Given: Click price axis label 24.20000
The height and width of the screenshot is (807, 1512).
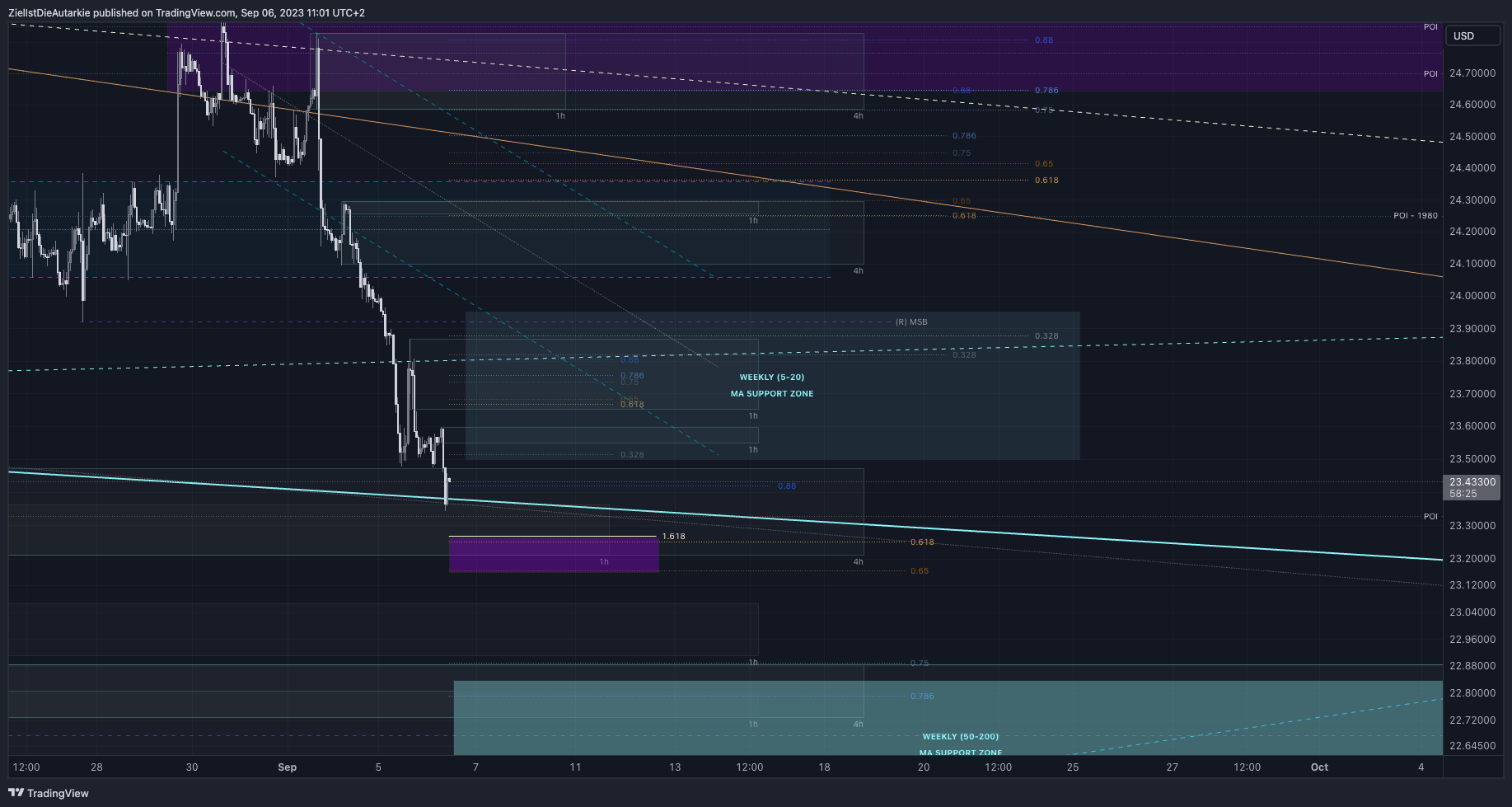Looking at the screenshot, I should point(1472,232).
